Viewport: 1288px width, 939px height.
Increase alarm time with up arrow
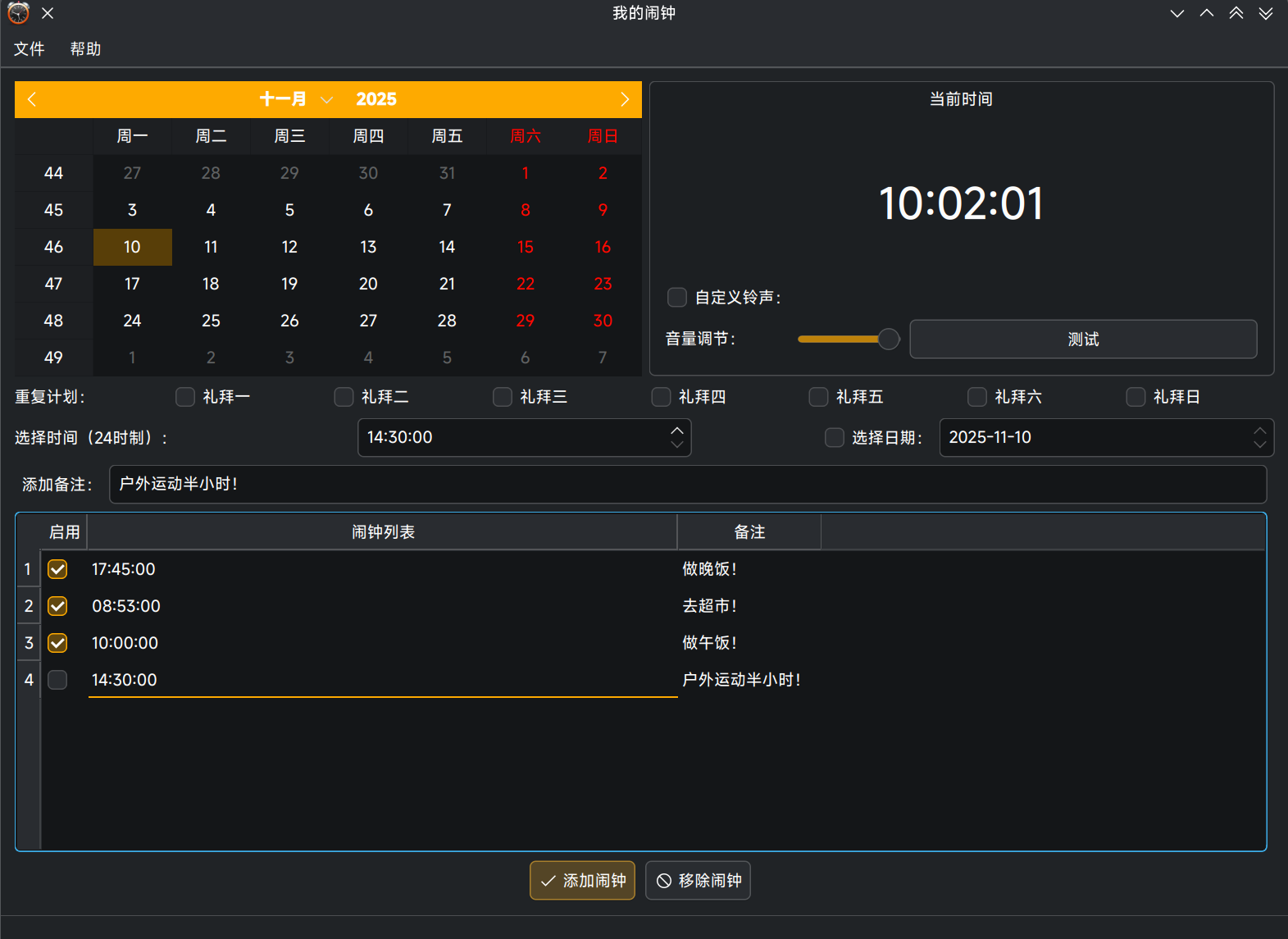(x=677, y=430)
